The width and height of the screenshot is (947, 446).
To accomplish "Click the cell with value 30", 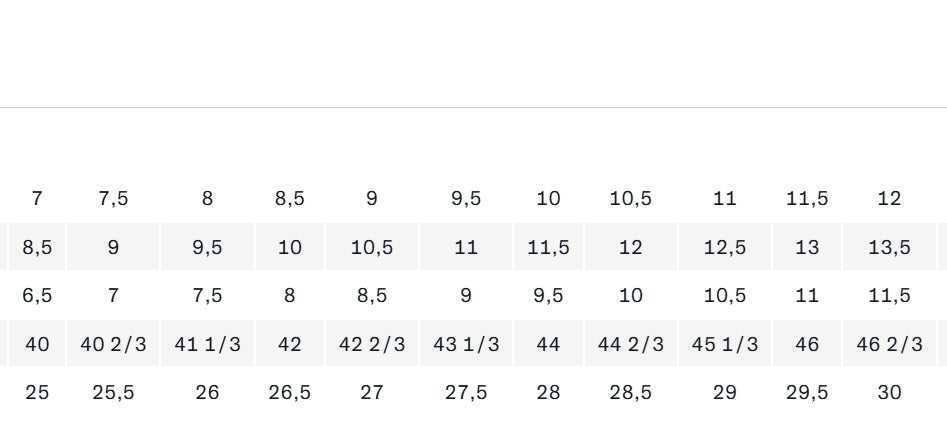I will 889,393.
